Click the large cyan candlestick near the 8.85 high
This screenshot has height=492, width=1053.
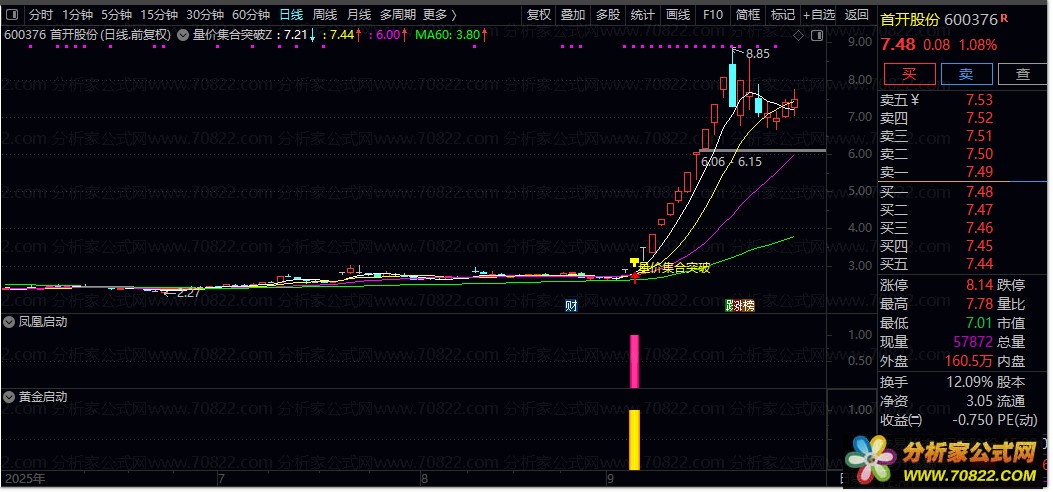(x=733, y=85)
